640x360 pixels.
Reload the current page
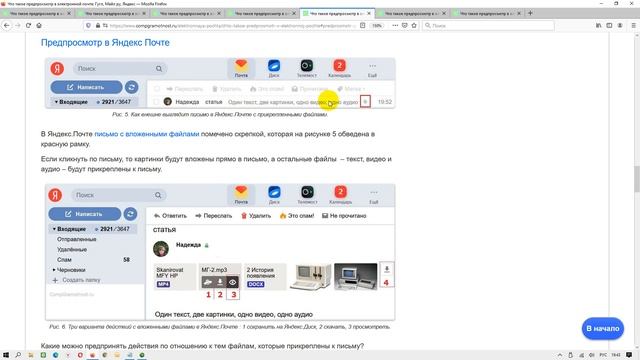28,25
